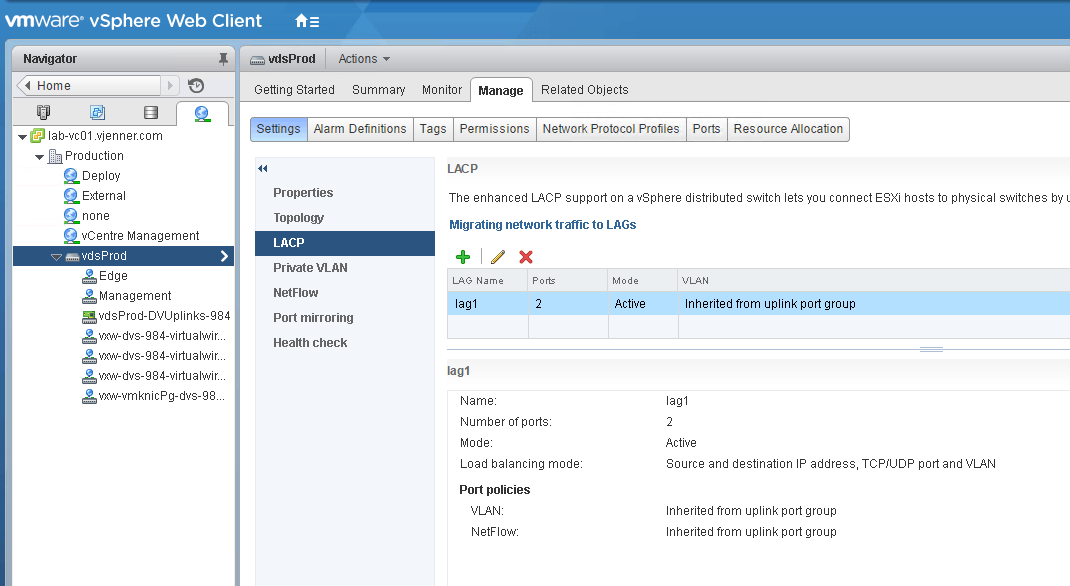1070x586 pixels.
Task: Click the Production datacenter icon
Action: coord(55,156)
